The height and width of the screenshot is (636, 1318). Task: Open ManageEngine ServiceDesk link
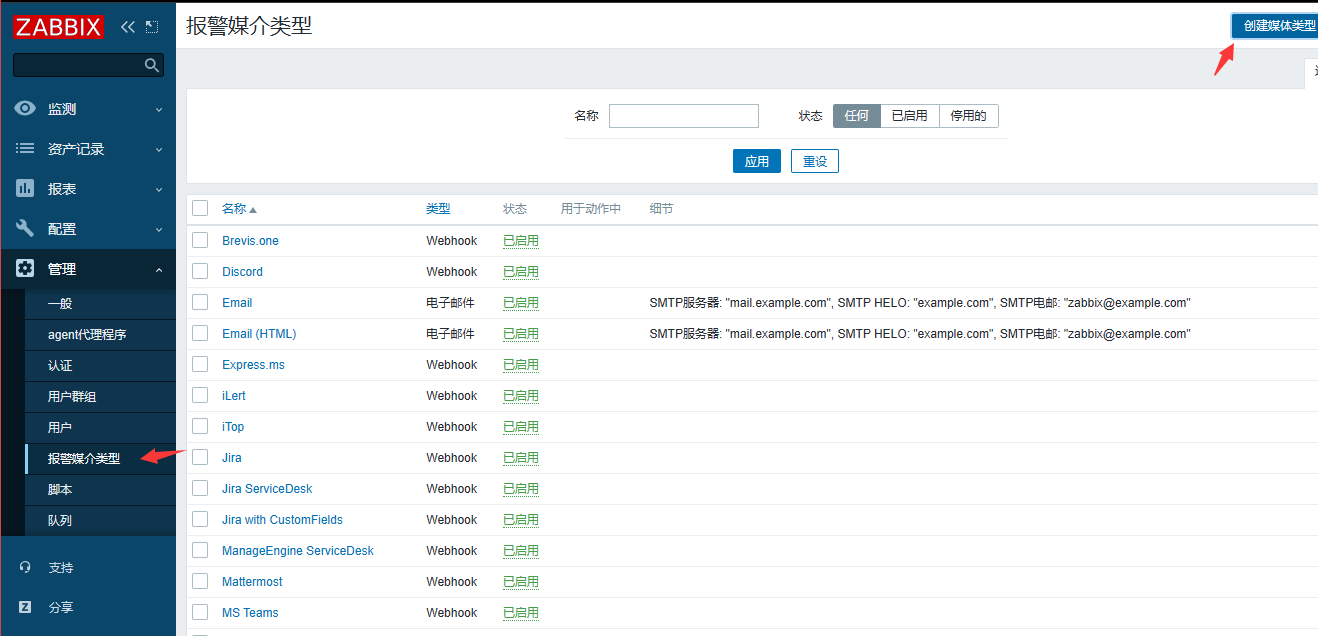(298, 550)
